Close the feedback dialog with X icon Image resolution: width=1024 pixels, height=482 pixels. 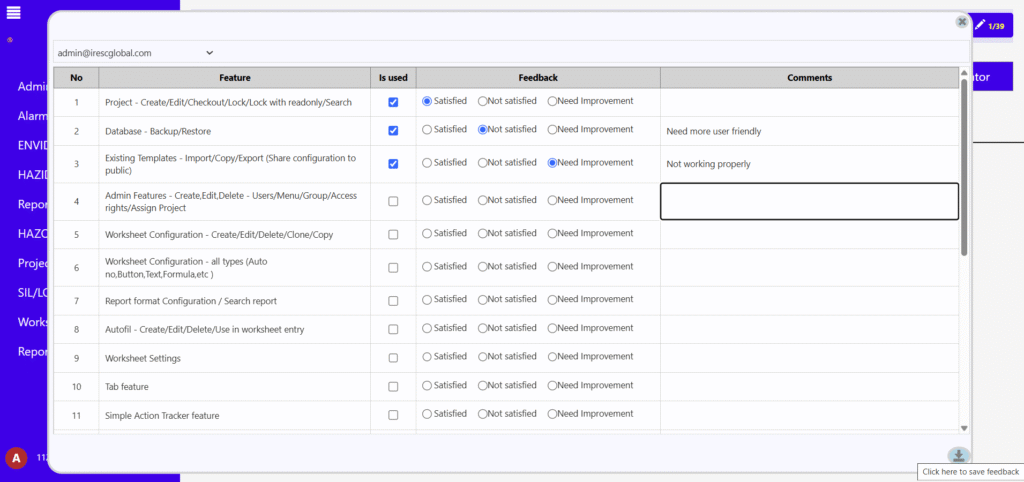point(961,22)
